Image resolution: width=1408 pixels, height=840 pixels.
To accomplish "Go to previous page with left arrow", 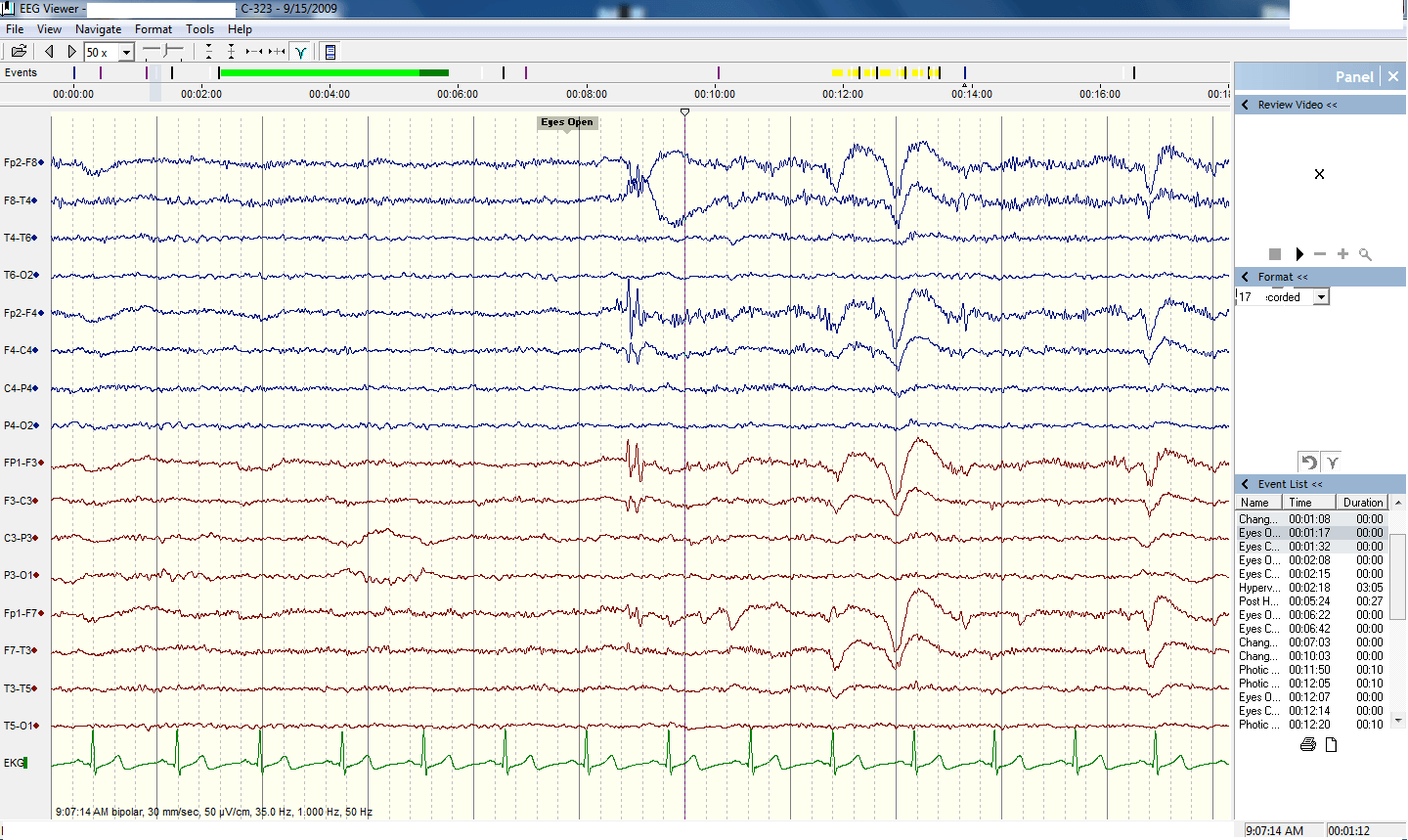I will [49, 52].
